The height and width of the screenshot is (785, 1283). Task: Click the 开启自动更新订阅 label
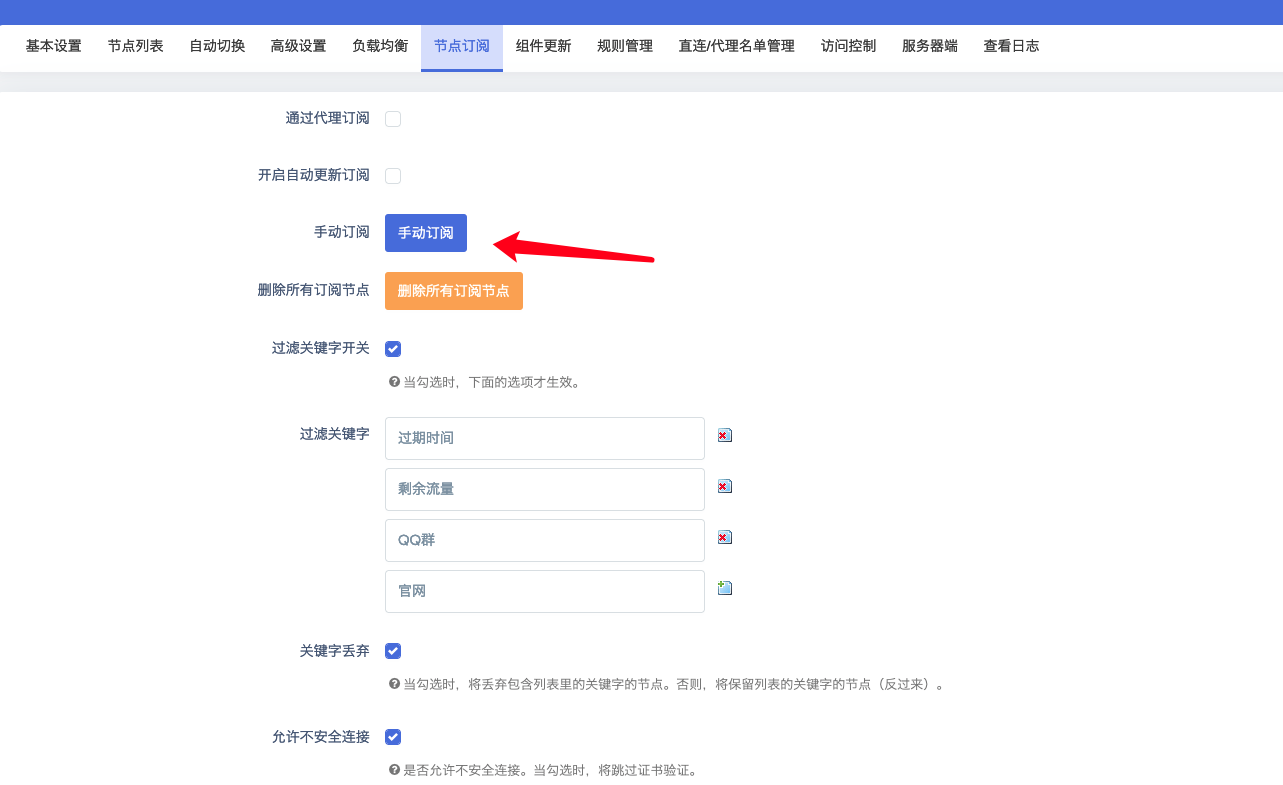click(x=314, y=175)
